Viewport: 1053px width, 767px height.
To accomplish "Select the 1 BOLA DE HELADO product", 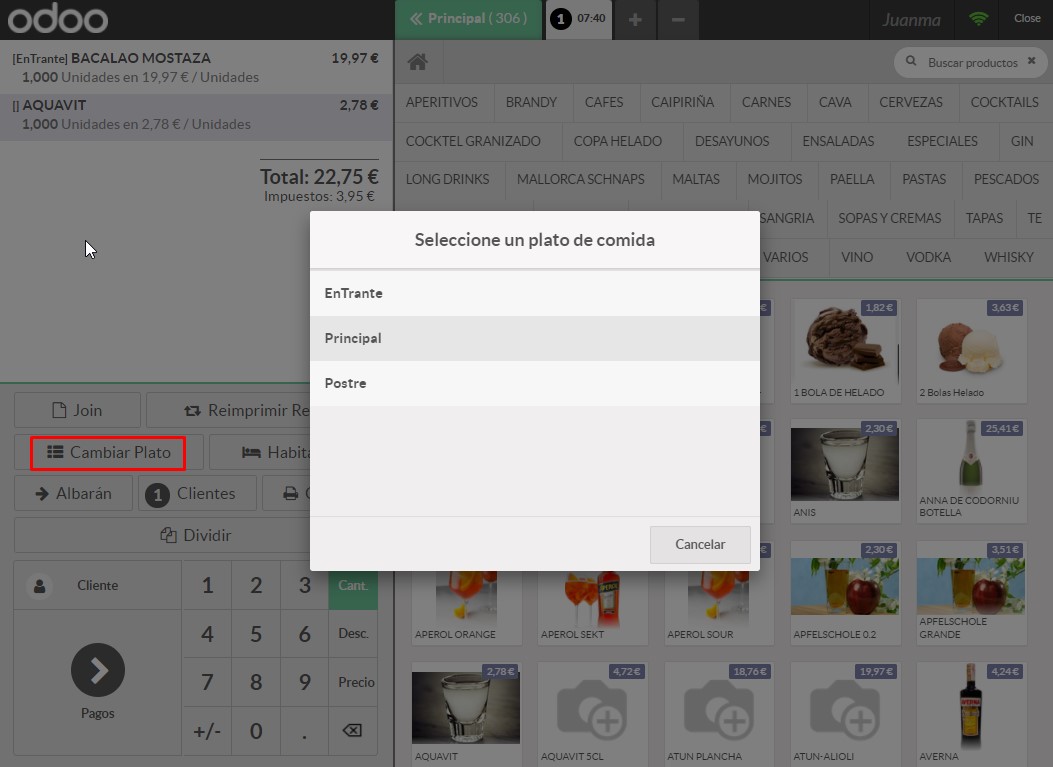I will pyautogui.click(x=845, y=351).
